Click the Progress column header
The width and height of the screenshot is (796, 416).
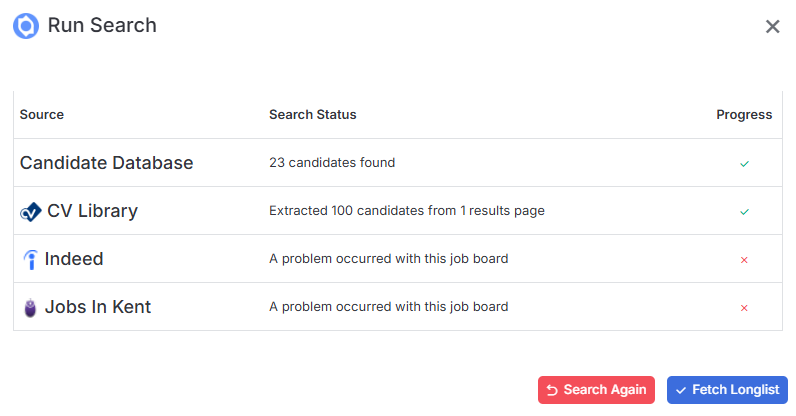coord(744,115)
